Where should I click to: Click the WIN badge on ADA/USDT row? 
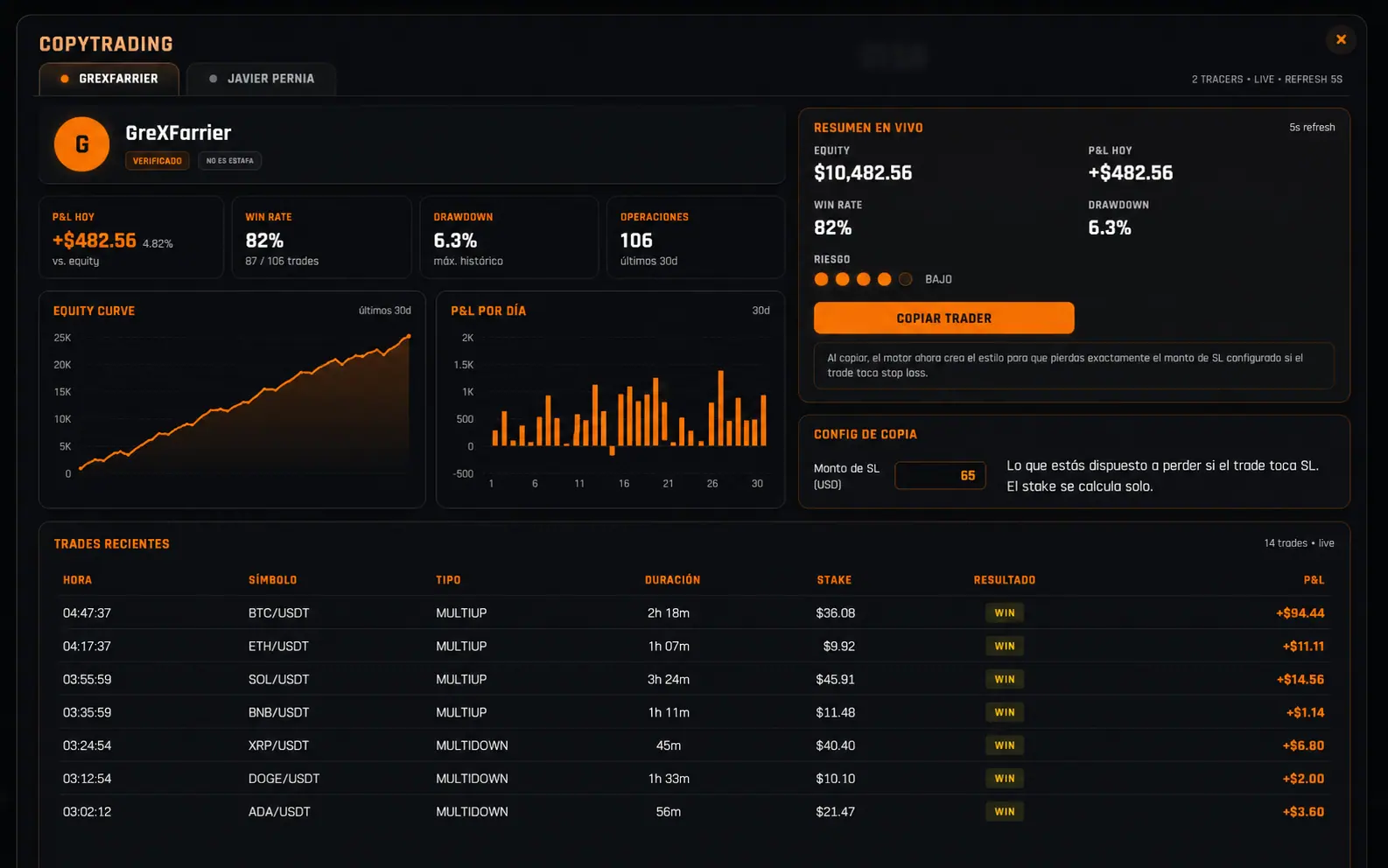click(x=1004, y=812)
